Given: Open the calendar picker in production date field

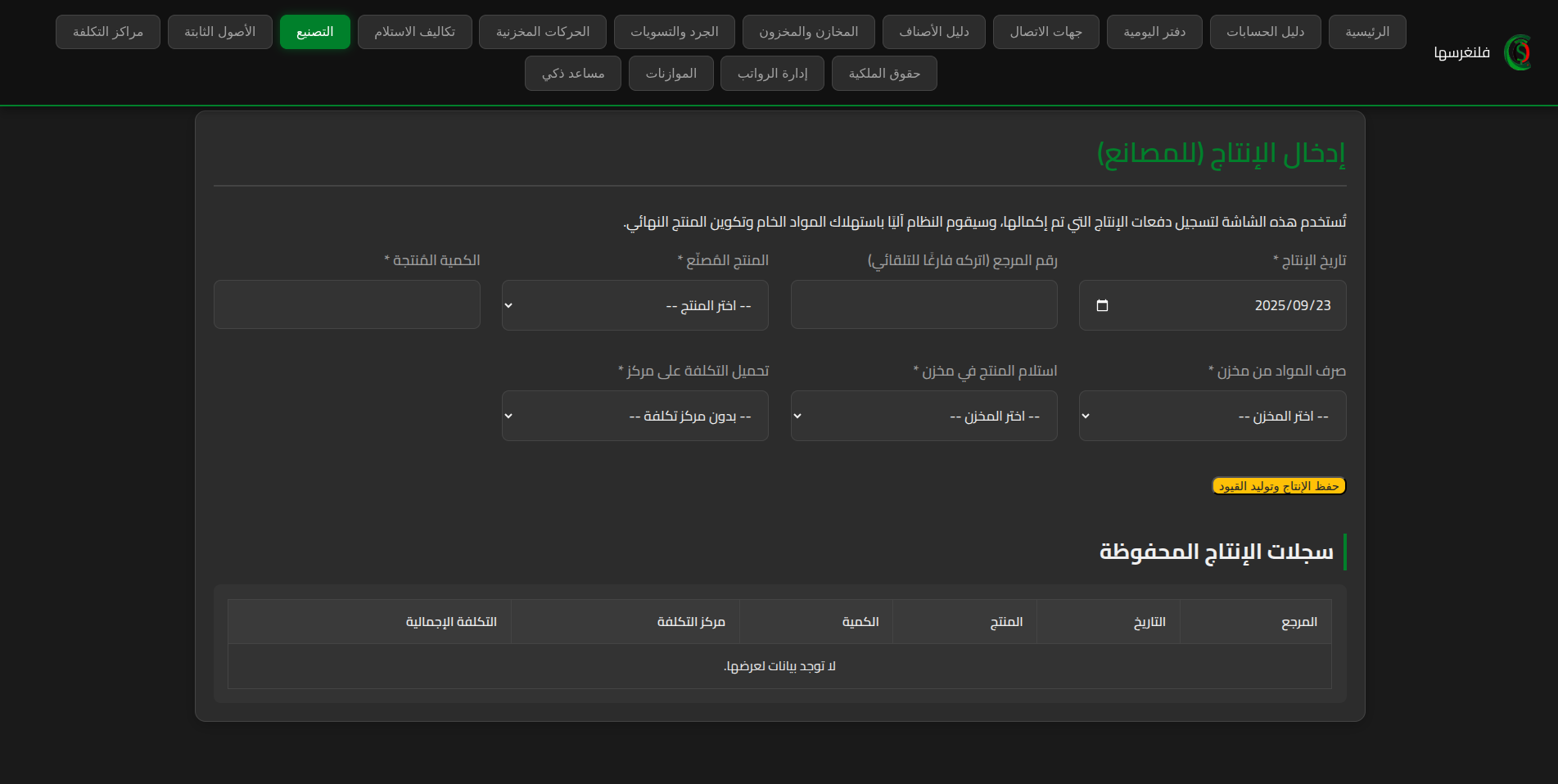Looking at the screenshot, I should pyautogui.click(x=1102, y=305).
